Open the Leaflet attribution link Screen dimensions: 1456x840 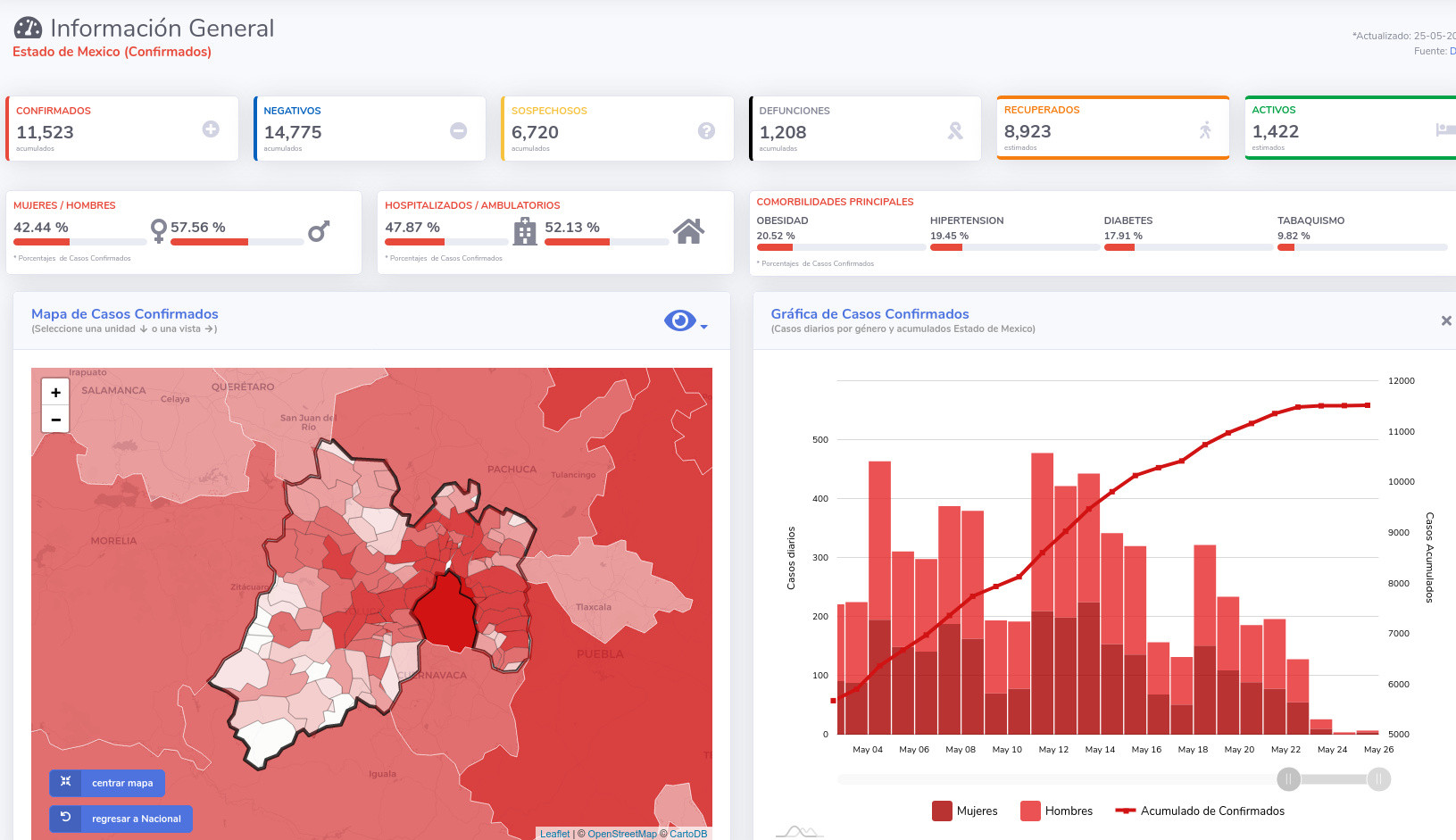pyautogui.click(x=554, y=834)
